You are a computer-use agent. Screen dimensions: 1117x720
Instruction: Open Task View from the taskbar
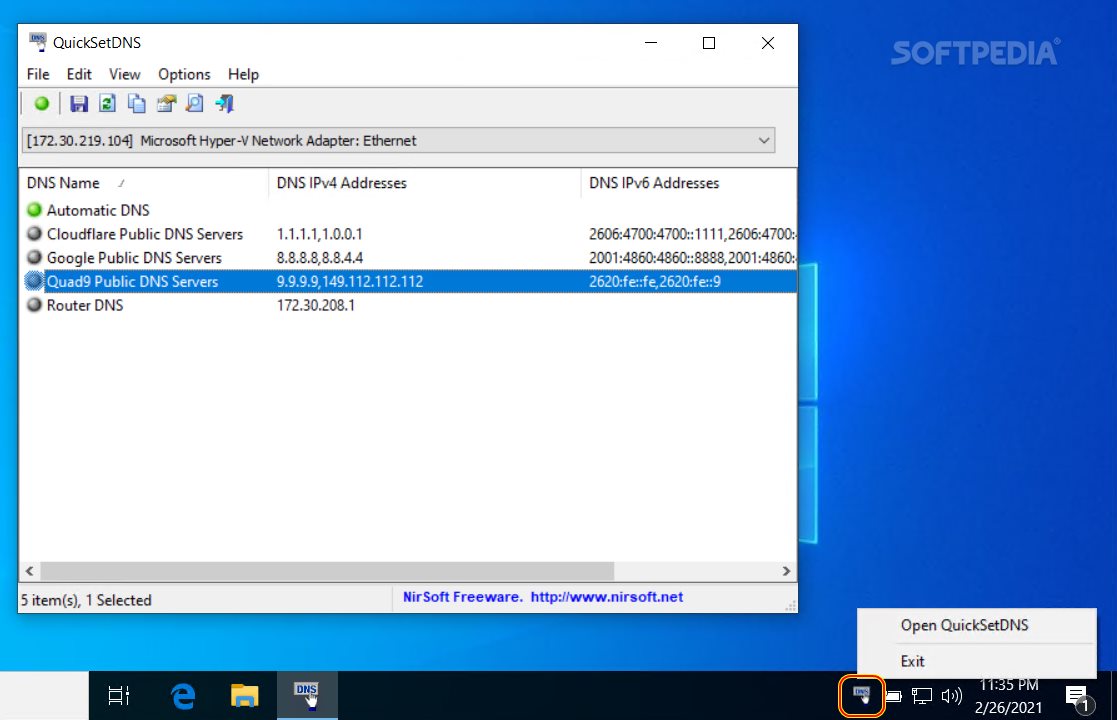[119, 696]
